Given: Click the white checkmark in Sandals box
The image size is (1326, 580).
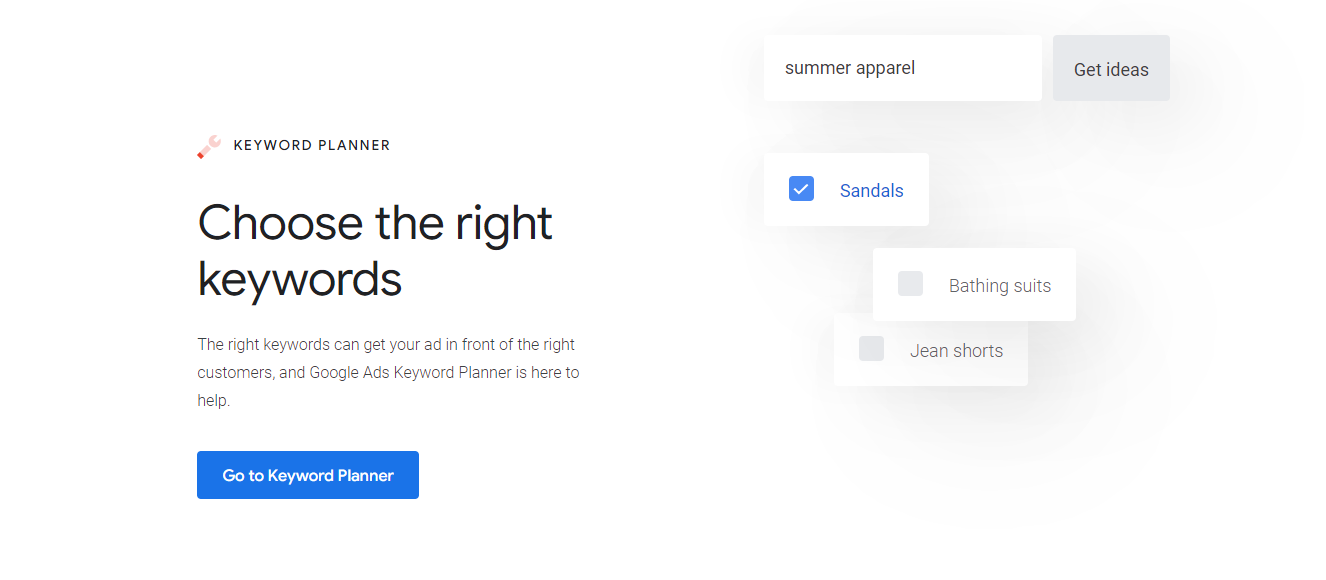Looking at the screenshot, I should 801,189.
